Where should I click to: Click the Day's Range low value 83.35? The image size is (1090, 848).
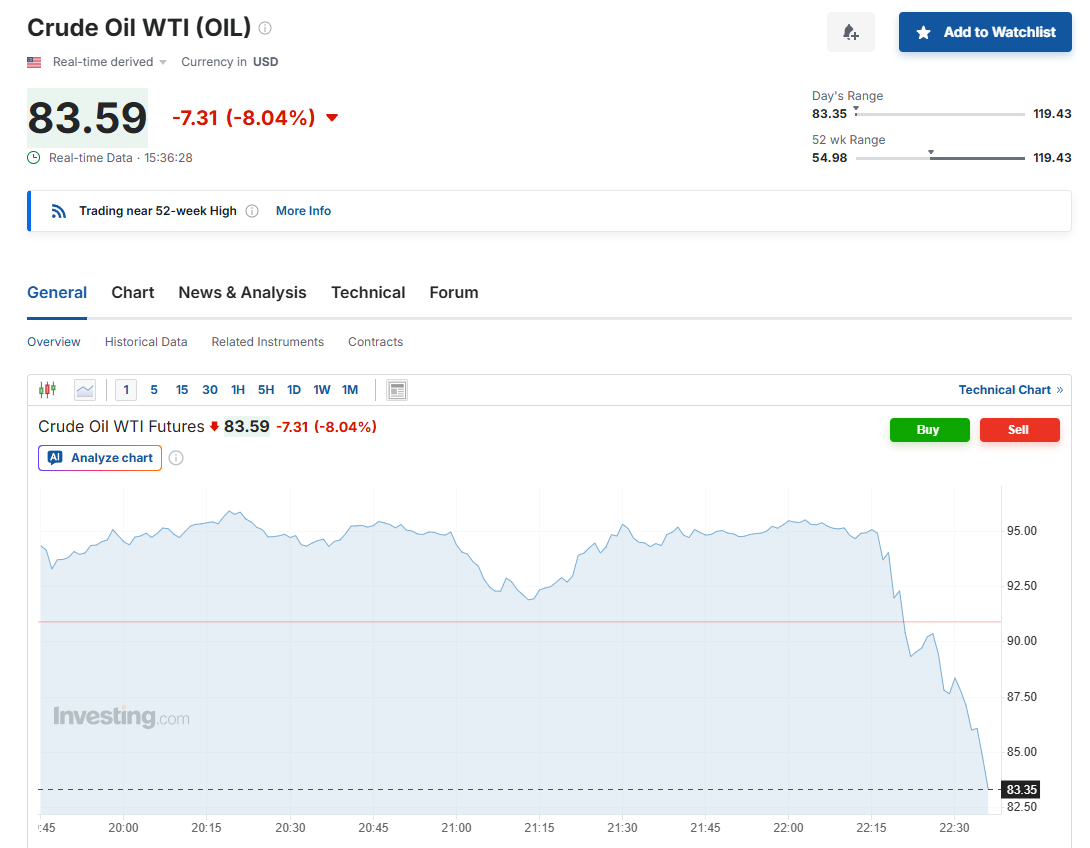[x=829, y=114]
